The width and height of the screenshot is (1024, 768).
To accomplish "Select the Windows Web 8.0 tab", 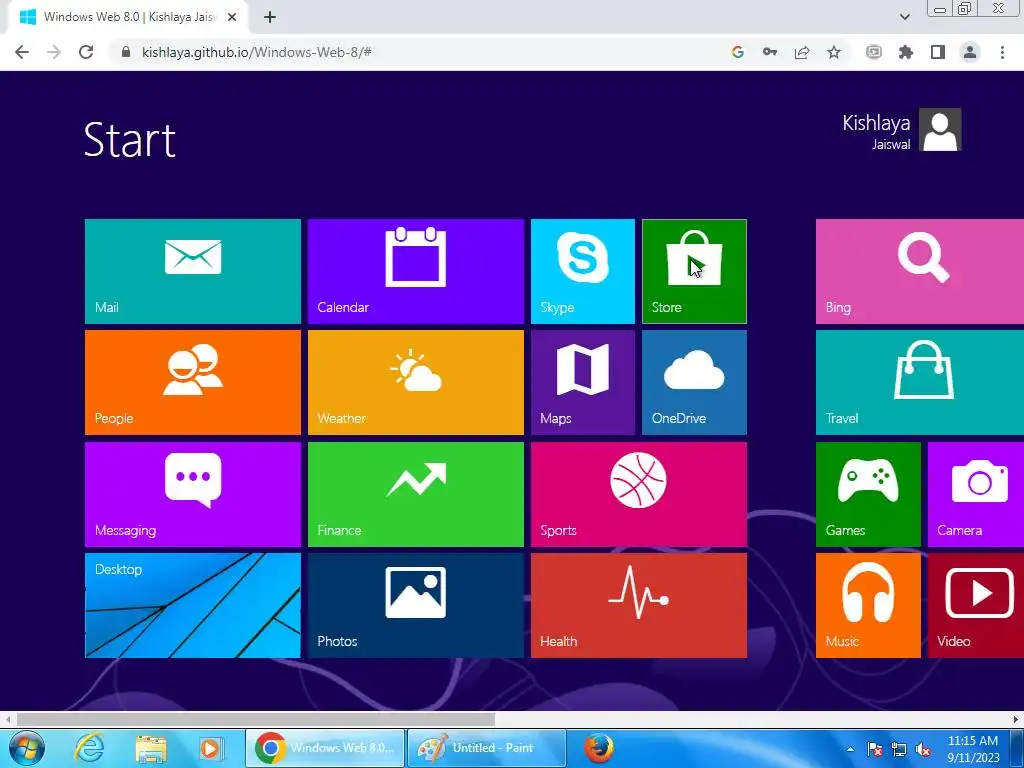I will (128, 18).
